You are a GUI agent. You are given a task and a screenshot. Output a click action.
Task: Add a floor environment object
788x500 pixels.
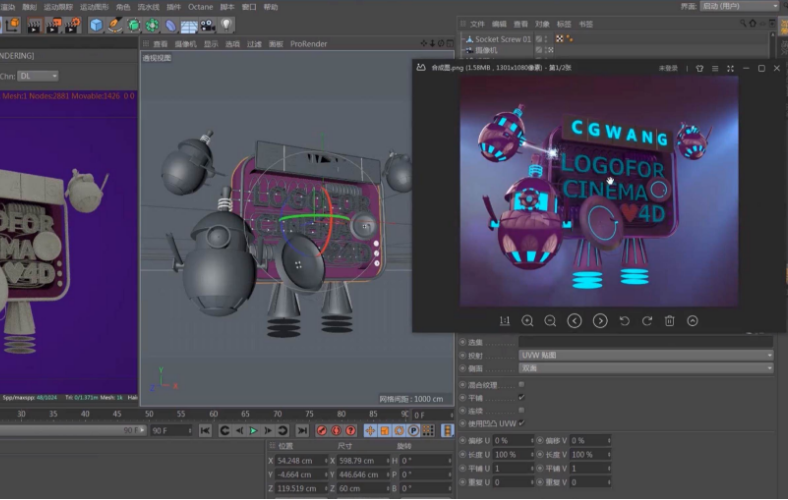(x=189, y=25)
